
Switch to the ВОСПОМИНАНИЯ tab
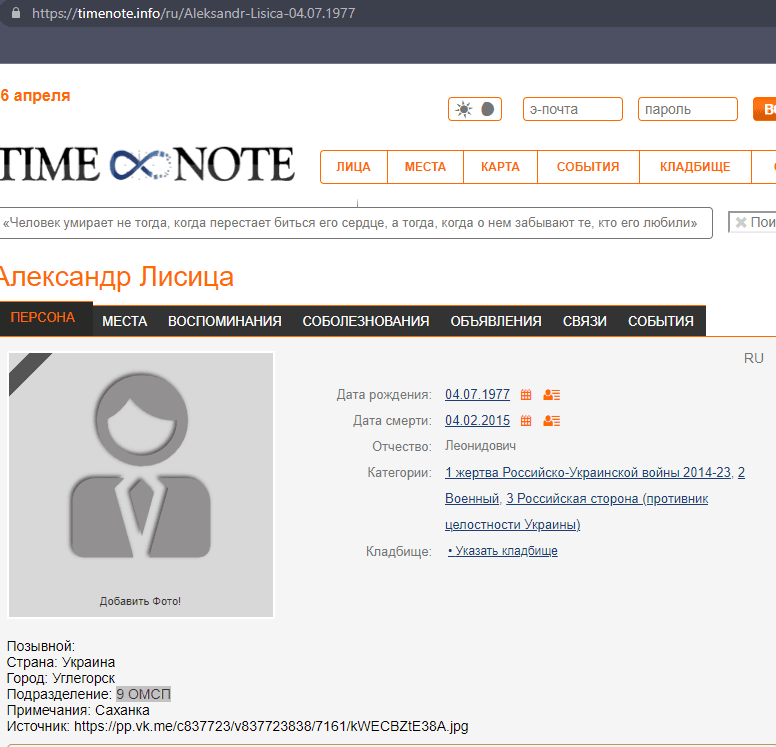(224, 321)
